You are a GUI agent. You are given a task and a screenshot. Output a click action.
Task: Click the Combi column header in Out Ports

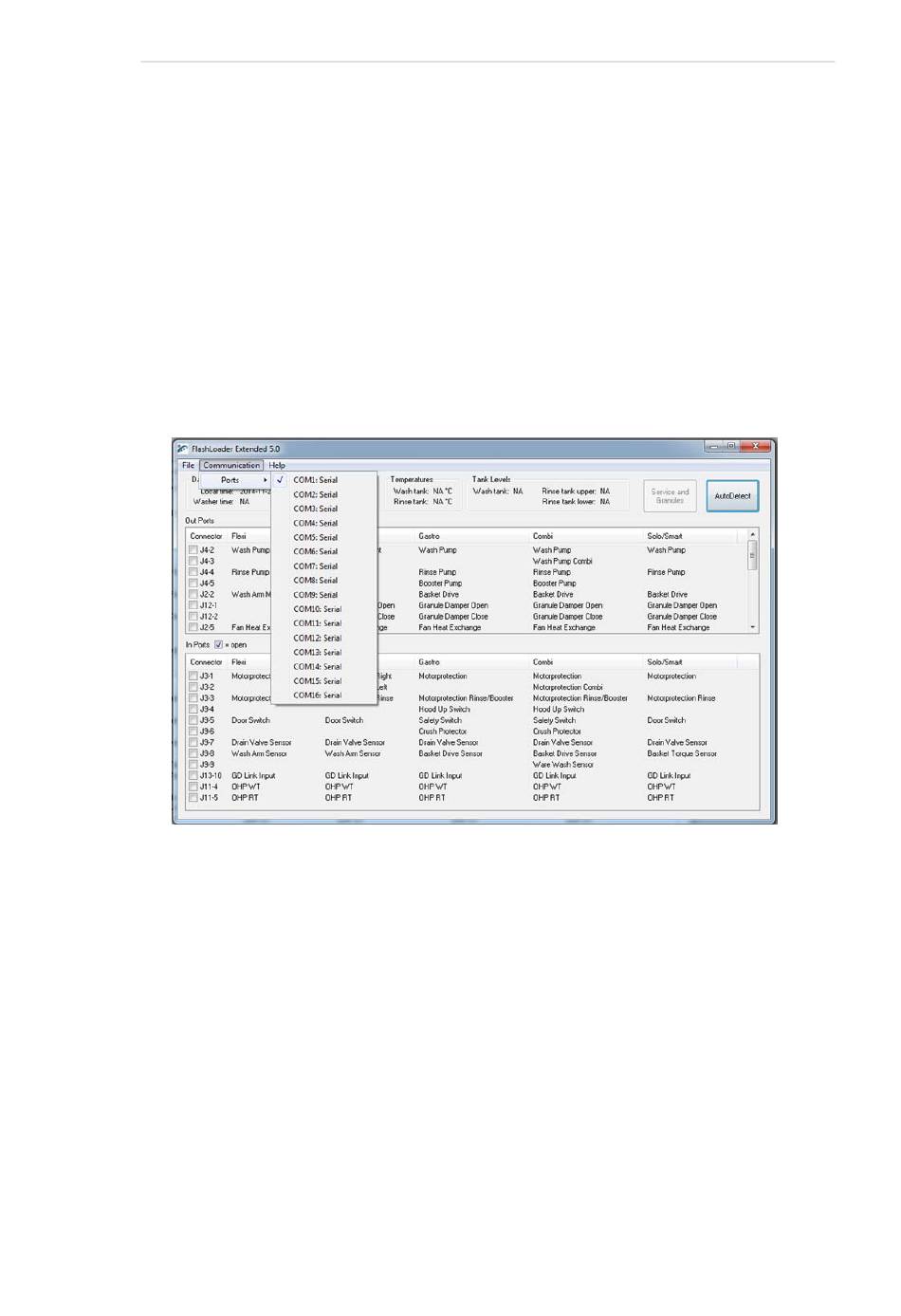586,536
